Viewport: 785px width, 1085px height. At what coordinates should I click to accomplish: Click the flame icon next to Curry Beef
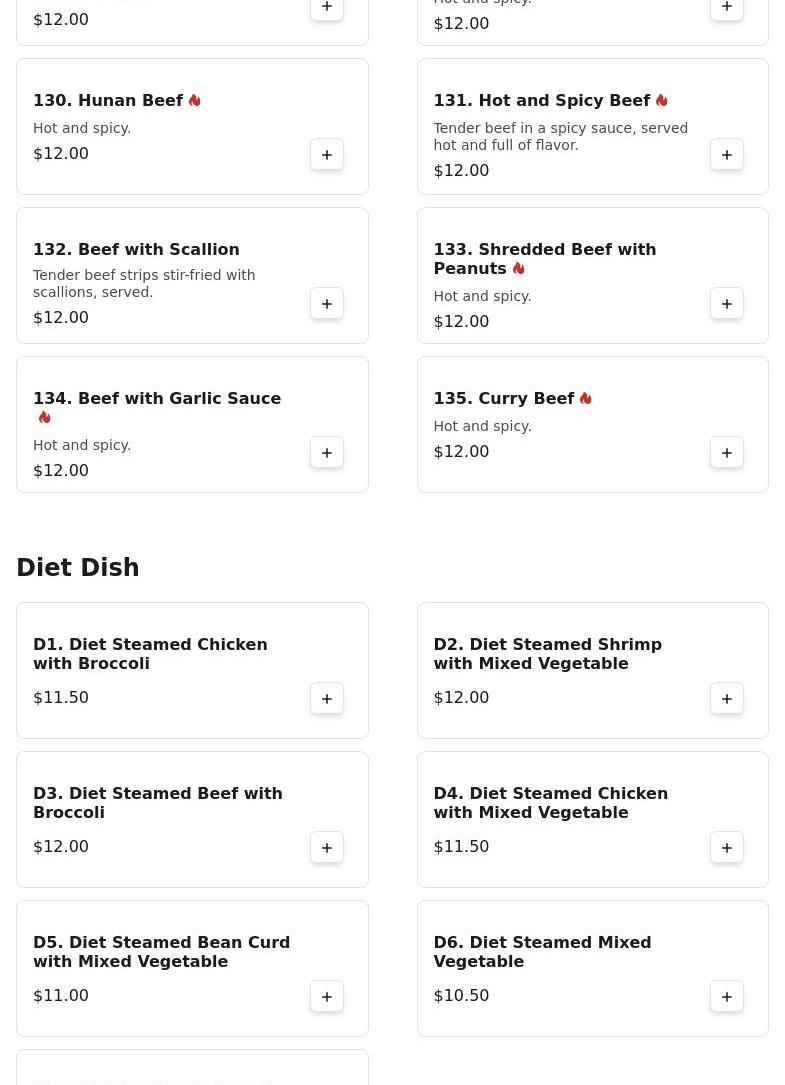586,399
